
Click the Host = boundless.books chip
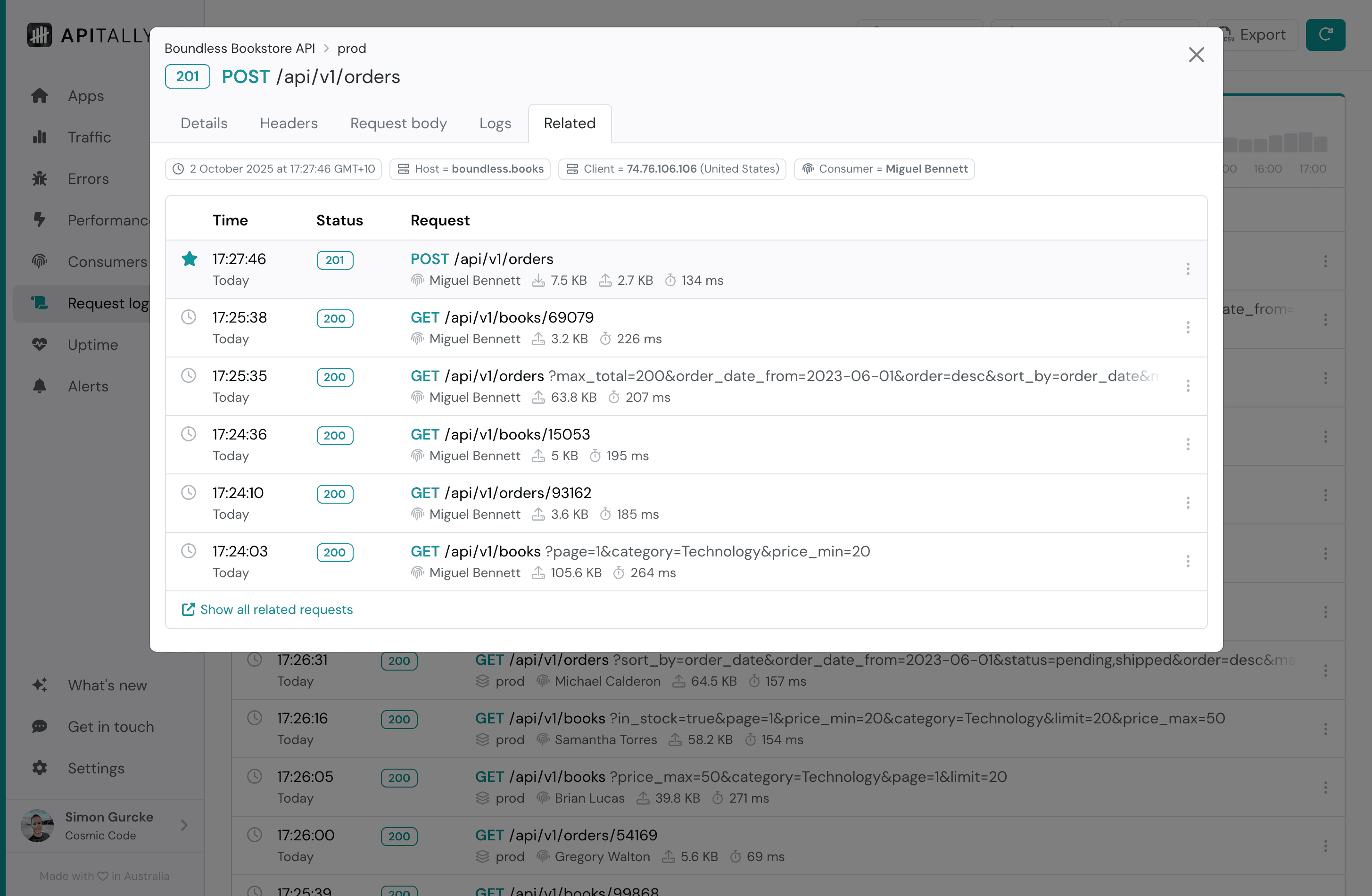click(470, 169)
